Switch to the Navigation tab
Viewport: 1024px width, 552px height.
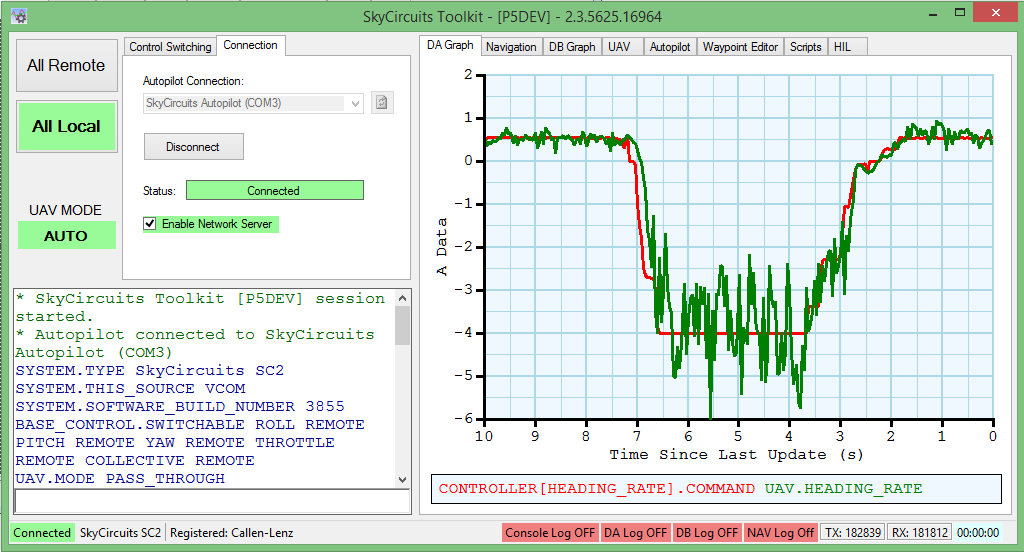(x=511, y=47)
